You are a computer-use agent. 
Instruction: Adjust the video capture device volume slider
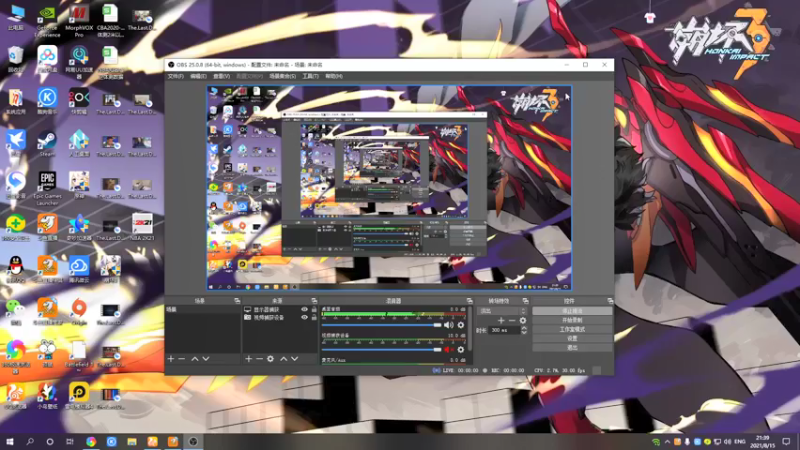coord(381,349)
